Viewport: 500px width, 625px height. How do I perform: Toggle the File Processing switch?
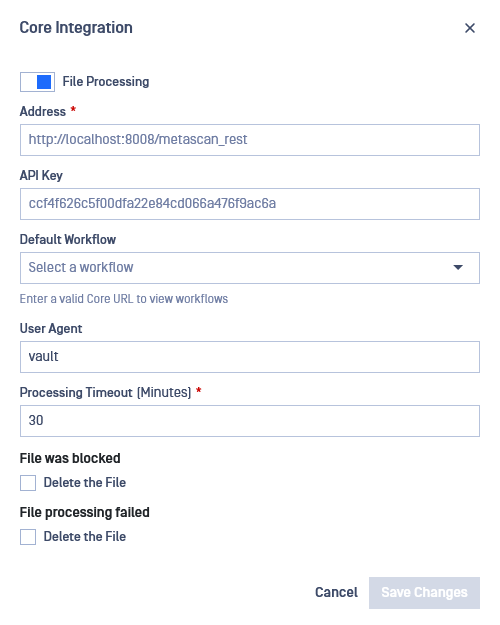tap(37, 82)
